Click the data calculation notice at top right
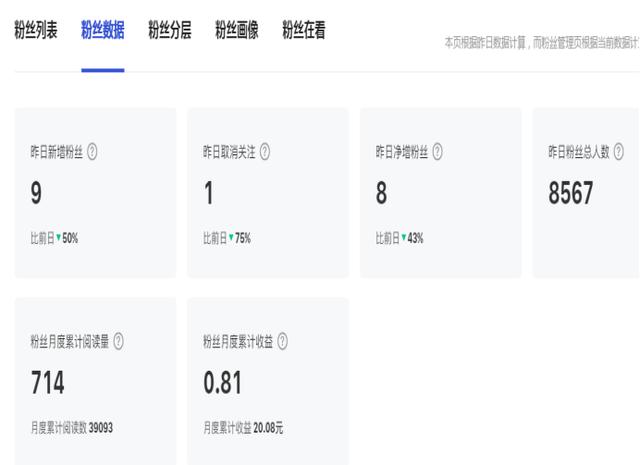 (541, 41)
